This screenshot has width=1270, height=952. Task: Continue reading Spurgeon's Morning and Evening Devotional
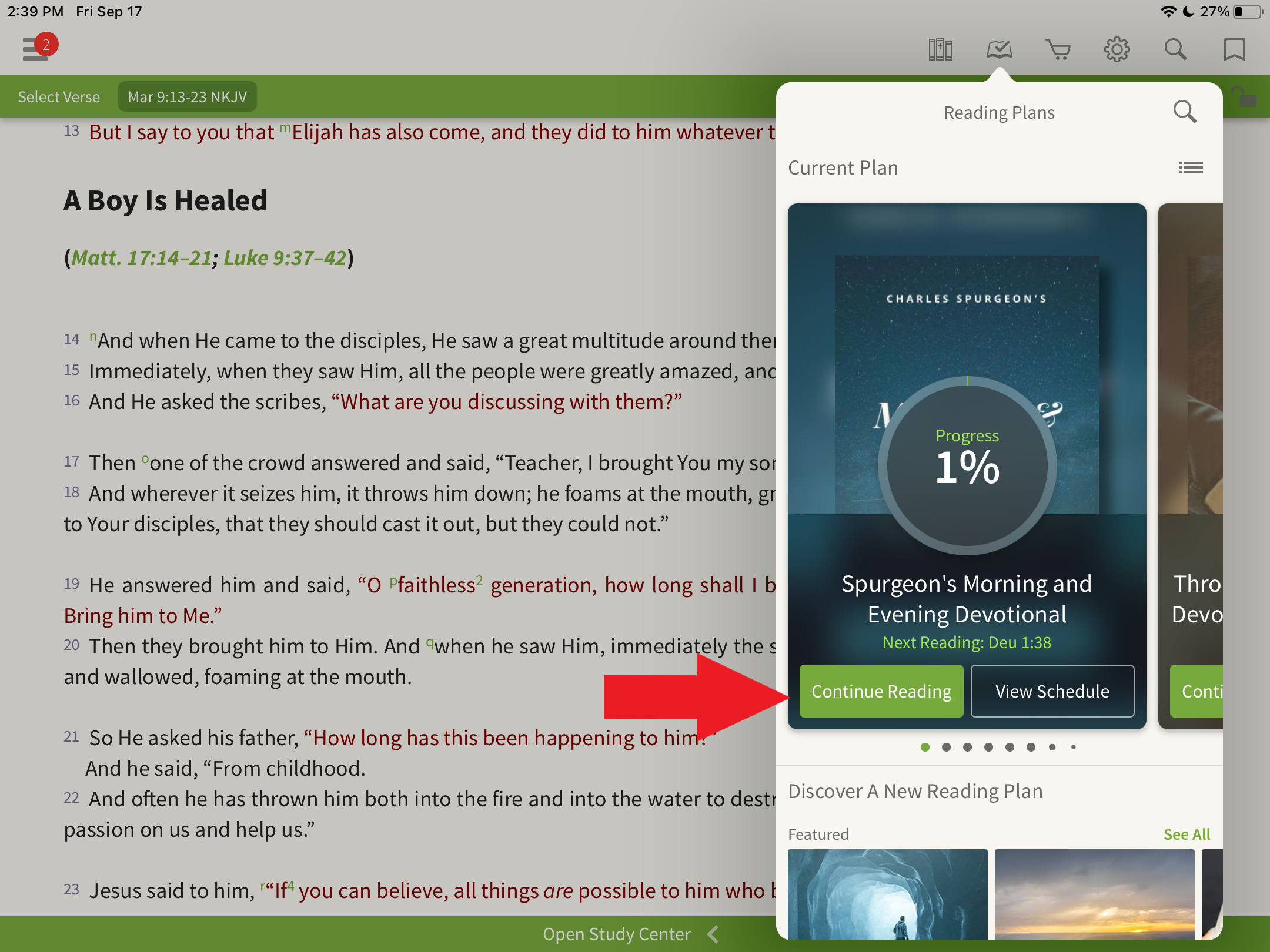click(x=879, y=691)
